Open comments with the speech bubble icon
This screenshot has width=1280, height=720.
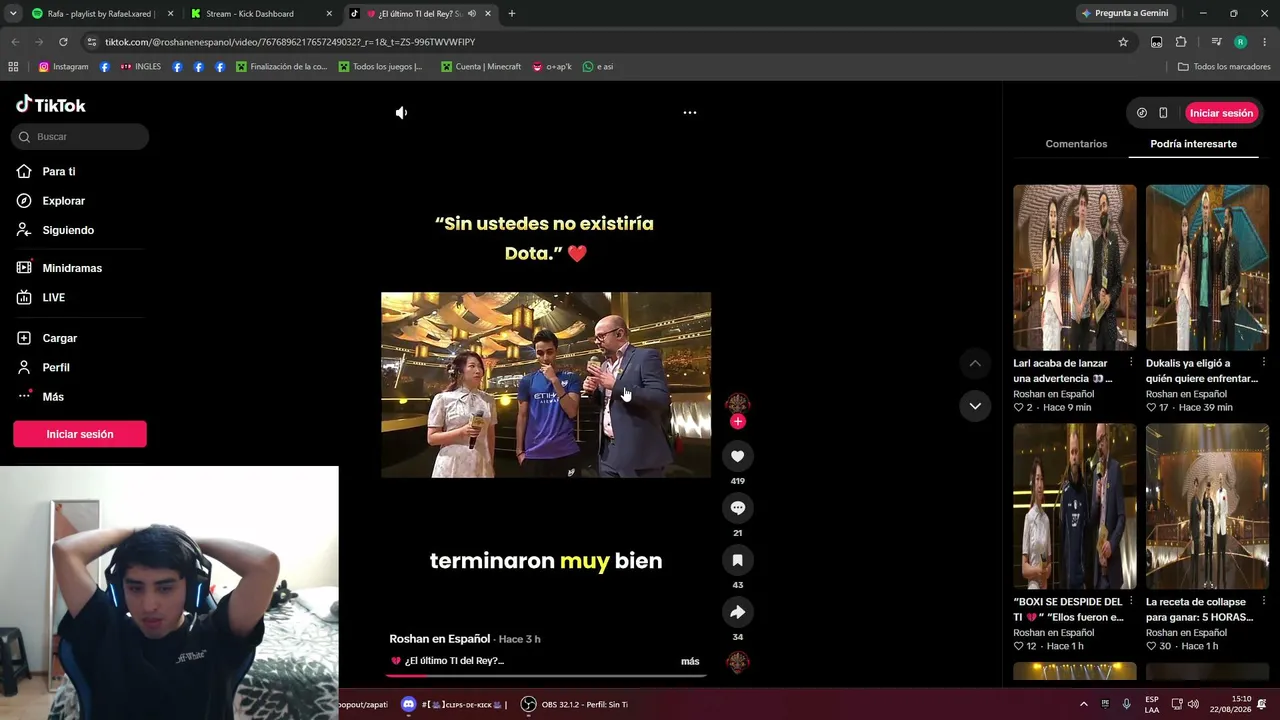tap(737, 508)
